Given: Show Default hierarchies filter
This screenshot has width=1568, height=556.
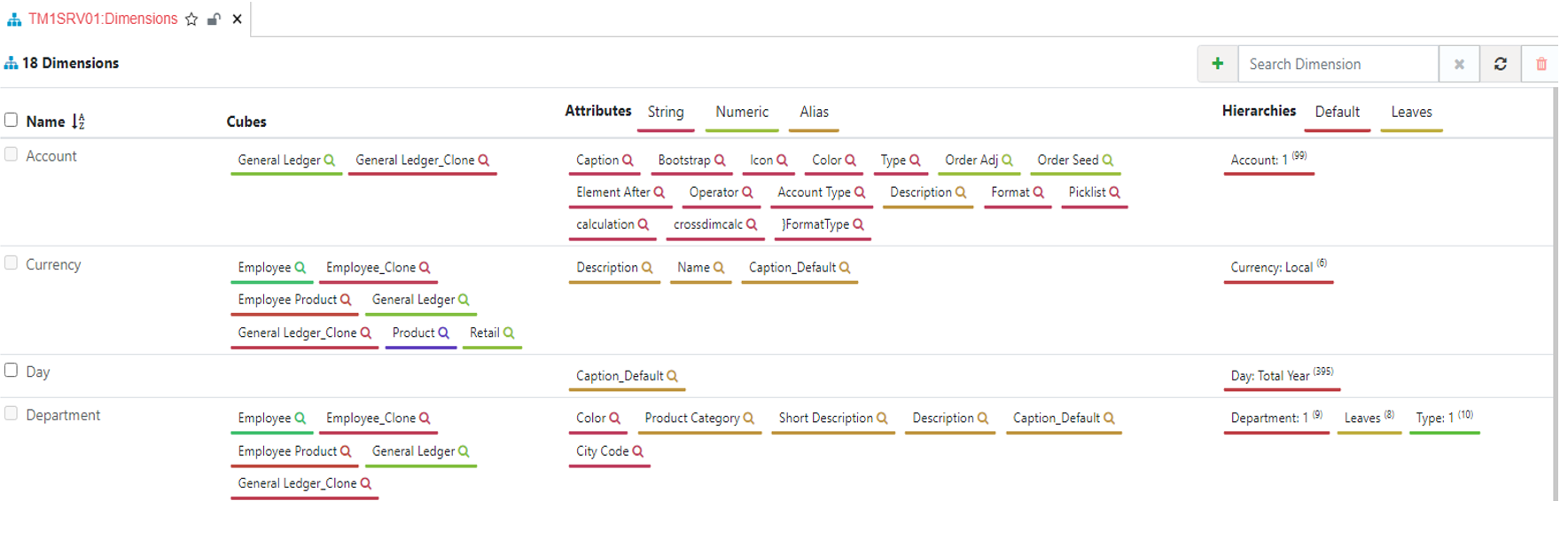Looking at the screenshot, I should coord(1337,112).
